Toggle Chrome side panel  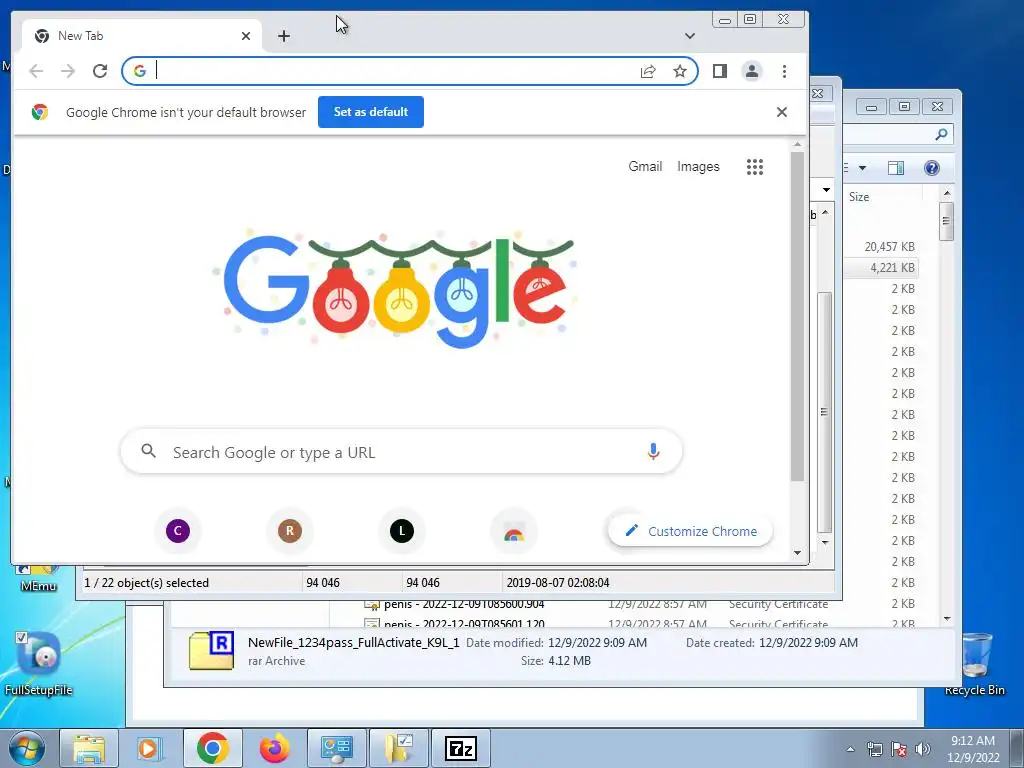[x=720, y=71]
